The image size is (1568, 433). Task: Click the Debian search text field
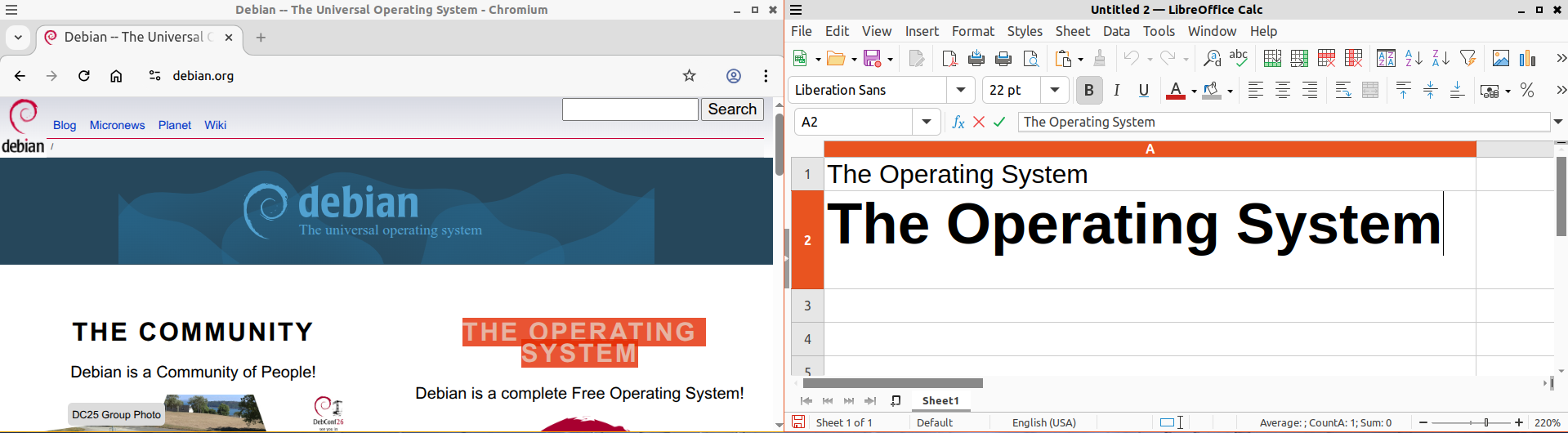point(630,109)
